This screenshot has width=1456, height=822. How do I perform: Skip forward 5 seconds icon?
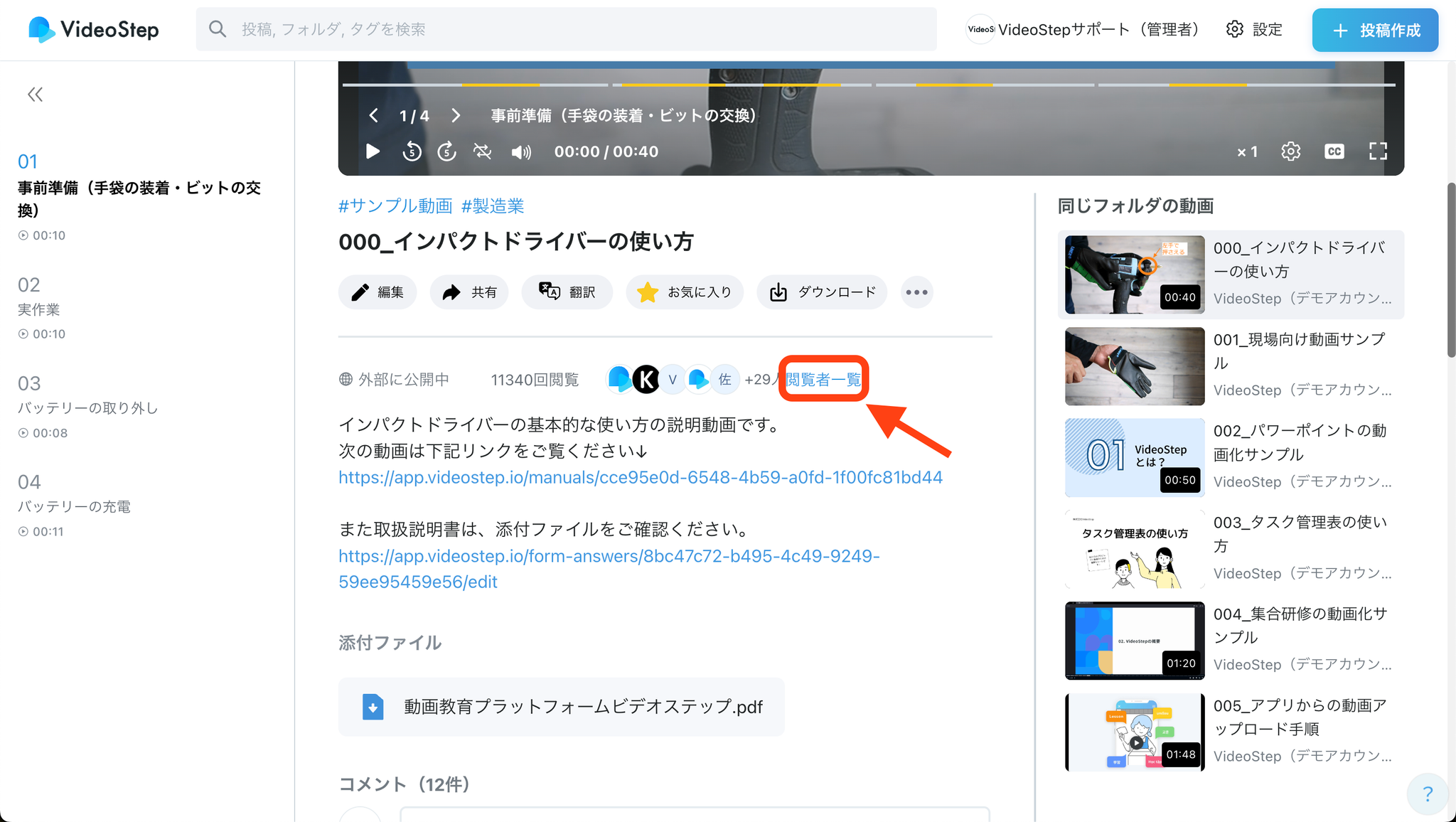click(x=446, y=151)
